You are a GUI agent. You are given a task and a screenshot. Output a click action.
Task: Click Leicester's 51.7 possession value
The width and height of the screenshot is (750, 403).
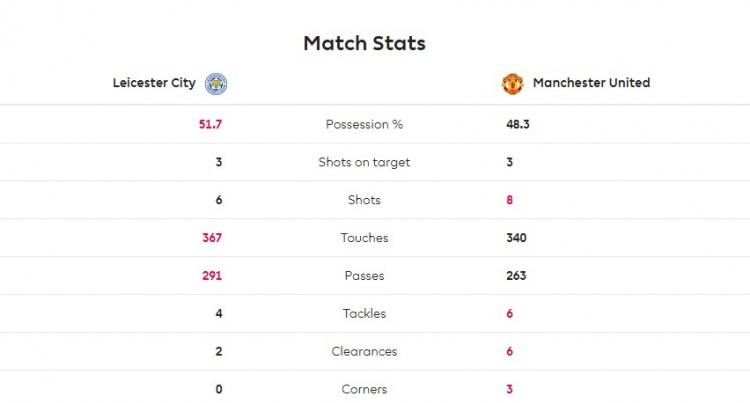pos(210,124)
